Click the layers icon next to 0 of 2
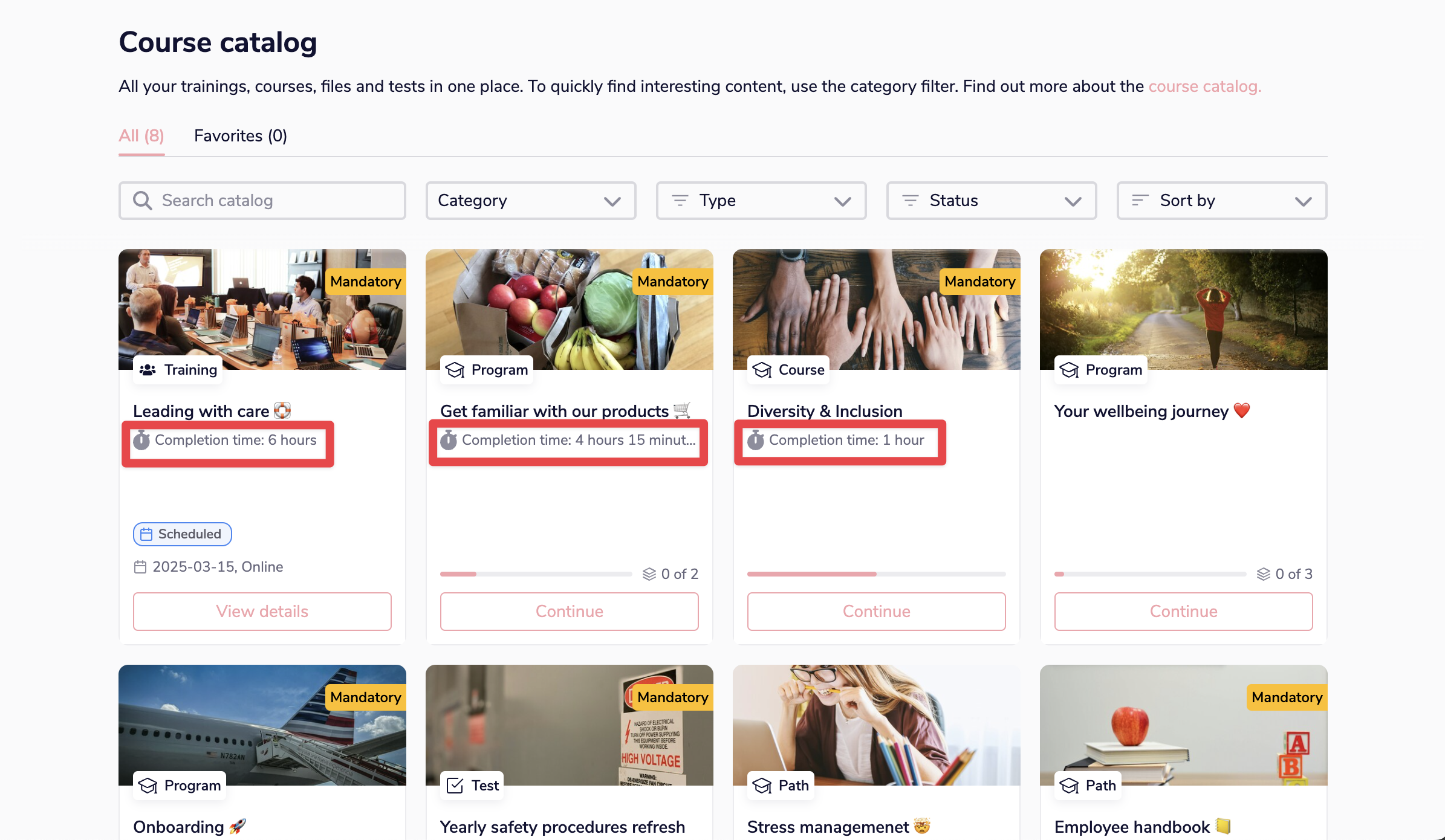Image resolution: width=1445 pixels, height=840 pixels. pos(649,574)
